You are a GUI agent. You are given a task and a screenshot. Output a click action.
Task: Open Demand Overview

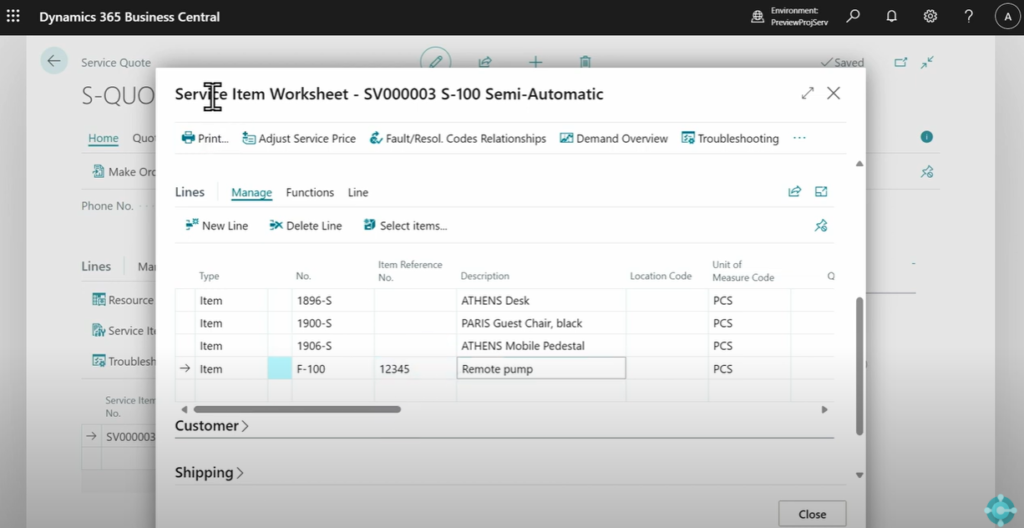coord(614,138)
